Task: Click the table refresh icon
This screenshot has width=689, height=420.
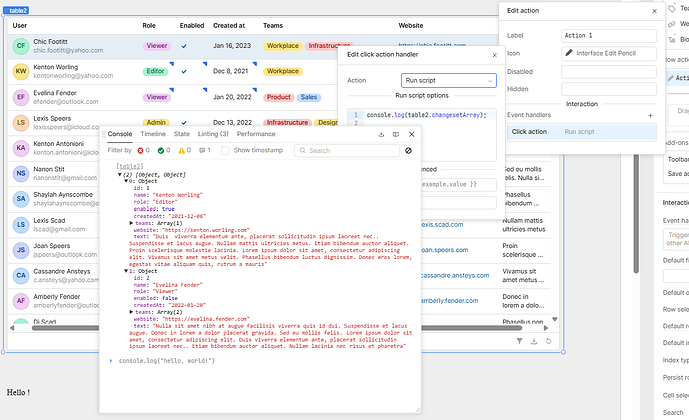Action: click(548, 341)
